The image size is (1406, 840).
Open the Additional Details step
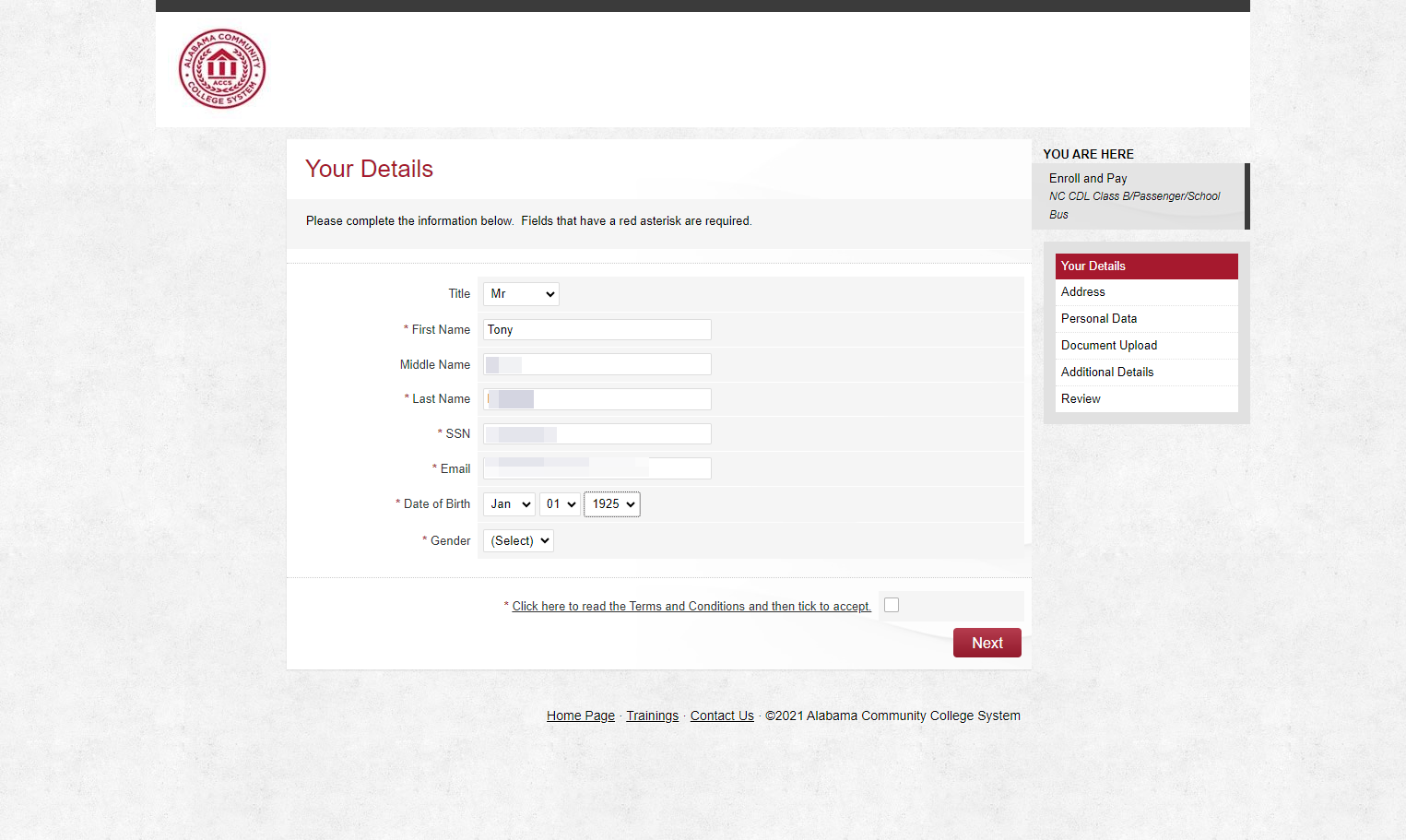[1146, 373]
